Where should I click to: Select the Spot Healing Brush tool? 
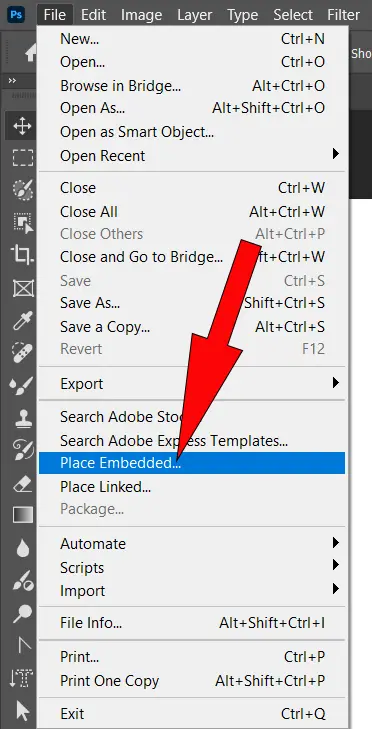pos(22,353)
